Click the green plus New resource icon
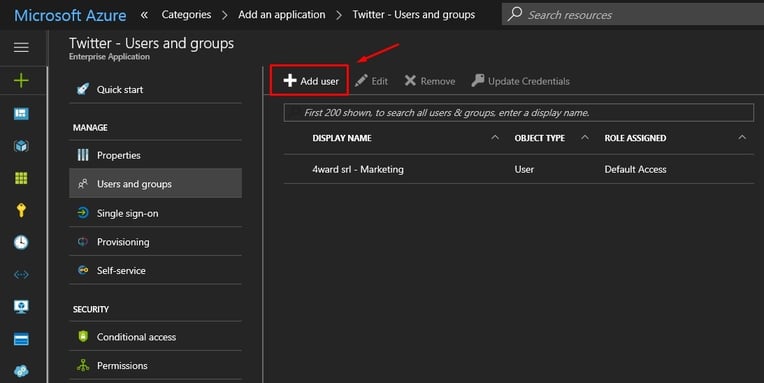Image resolution: width=764 pixels, height=383 pixels. point(21,80)
